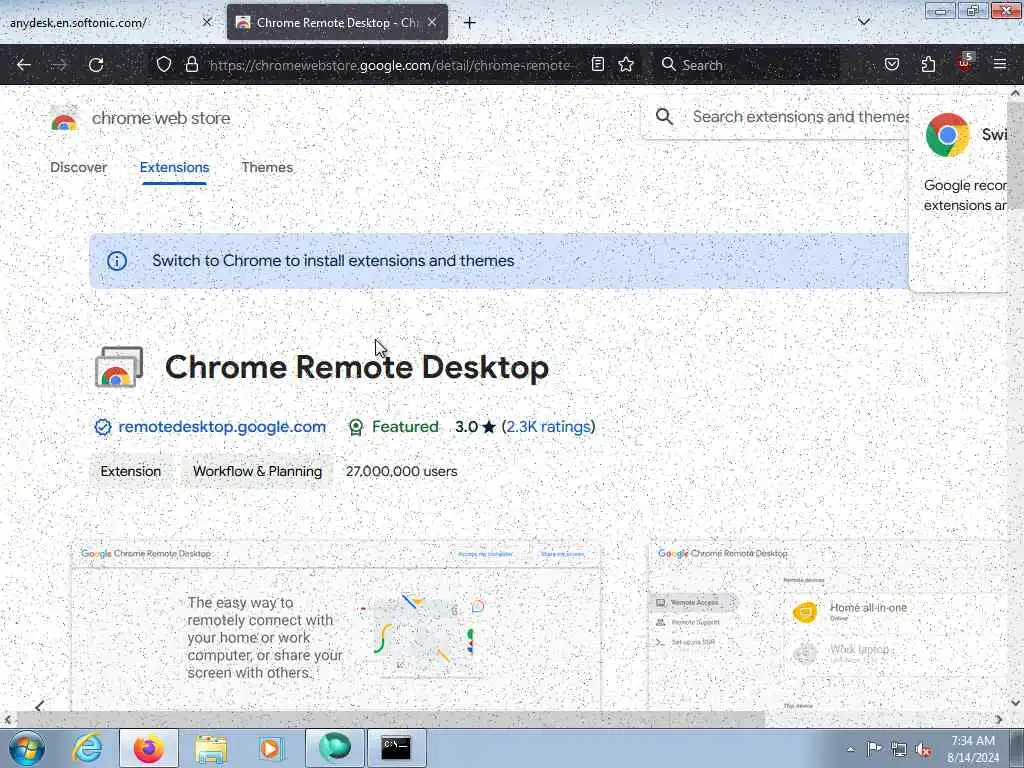
Task: Click the site security padlock icon
Action: [191, 64]
